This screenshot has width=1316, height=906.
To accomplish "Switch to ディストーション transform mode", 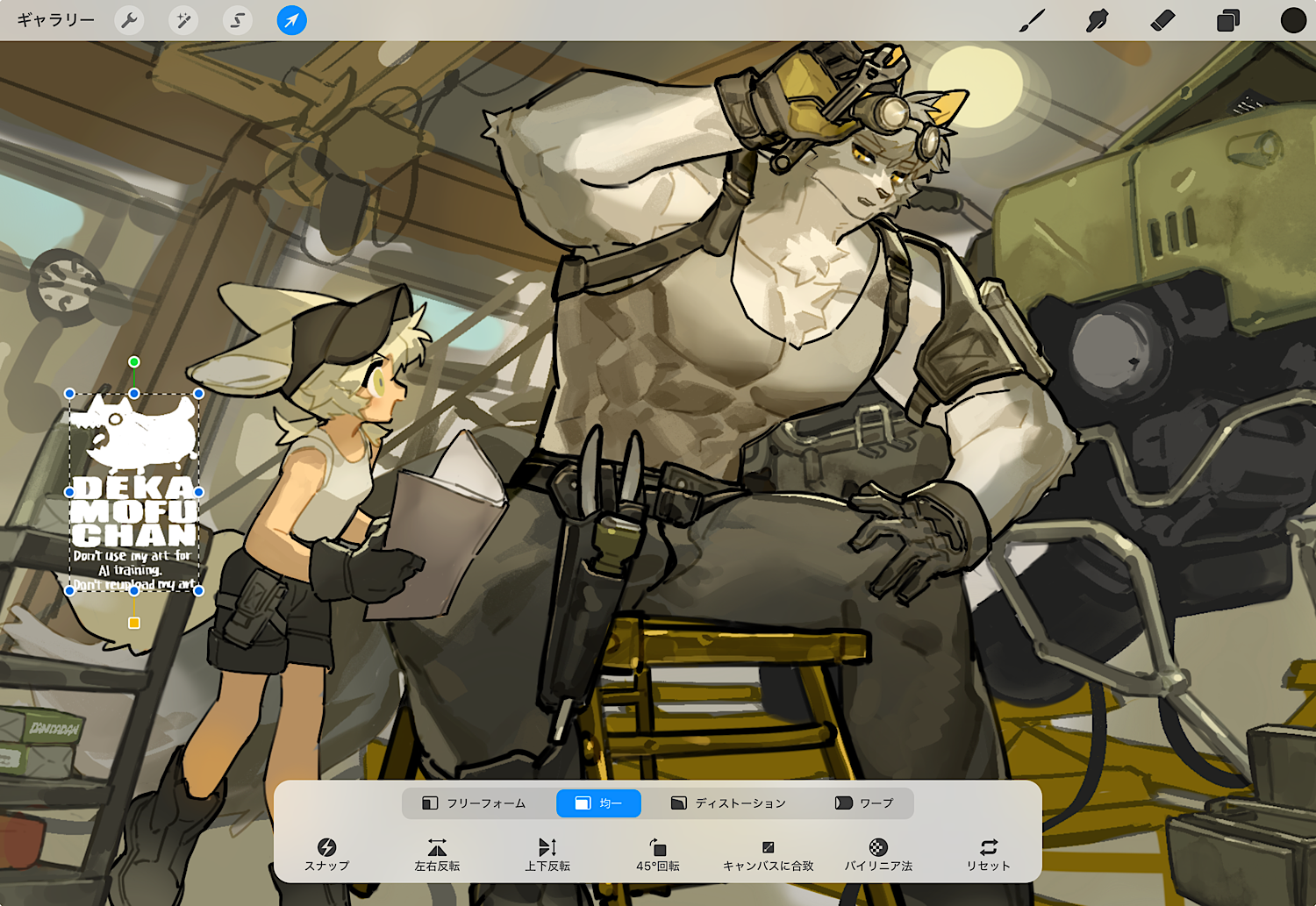I will coord(728,803).
